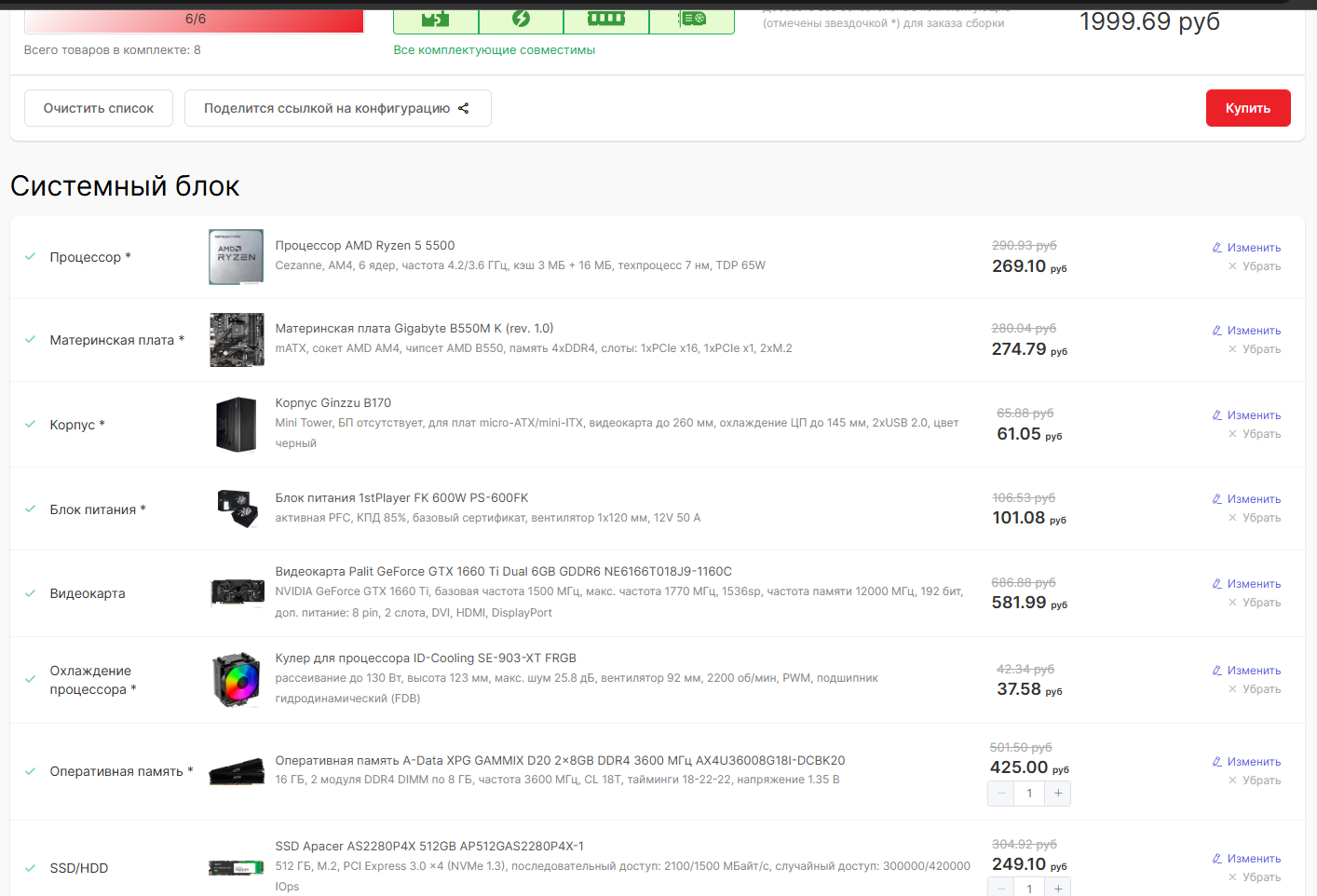Screen dimensions: 1317x896
Task: Open the Блок питания 1stPlayer FK 600W title
Action: pyautogui.click(x=401, y=498)
